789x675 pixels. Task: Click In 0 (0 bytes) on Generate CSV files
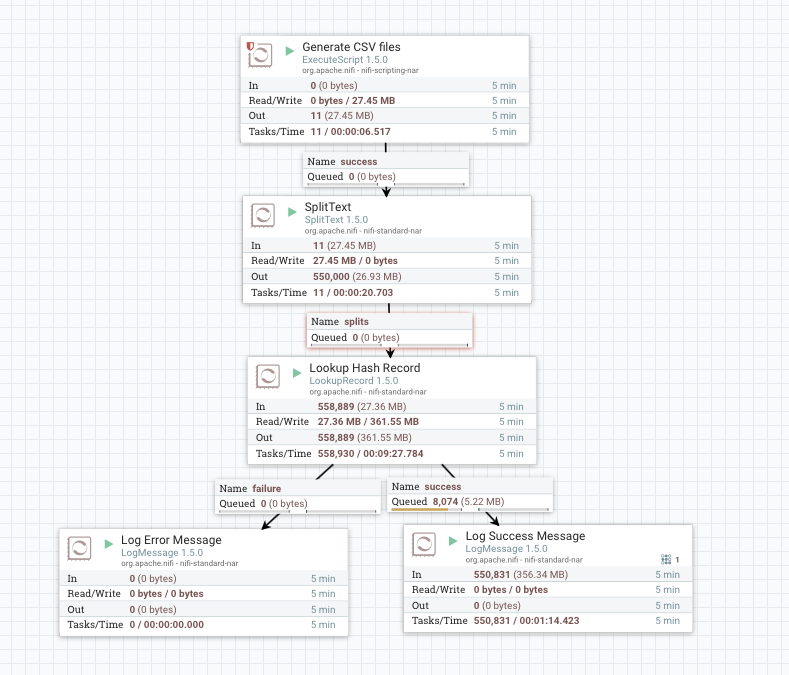point(385,86)
